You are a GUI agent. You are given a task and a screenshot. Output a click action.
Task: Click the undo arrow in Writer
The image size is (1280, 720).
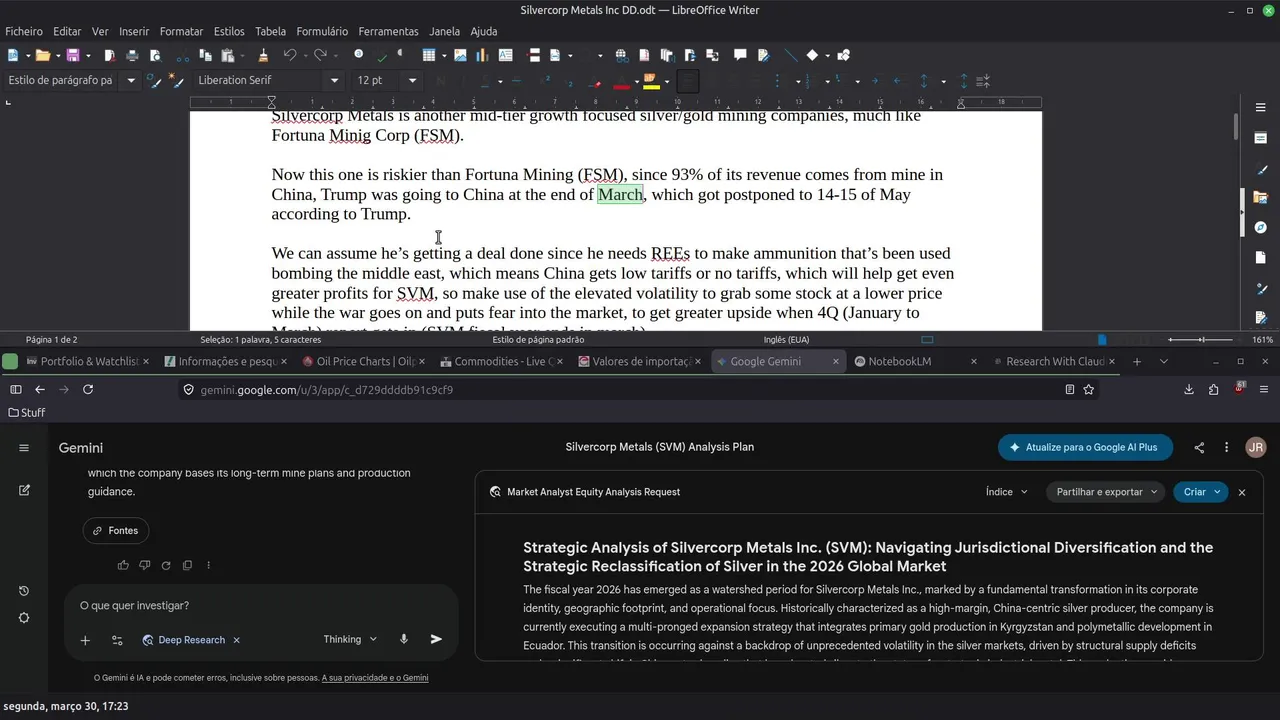pos(290,55)
